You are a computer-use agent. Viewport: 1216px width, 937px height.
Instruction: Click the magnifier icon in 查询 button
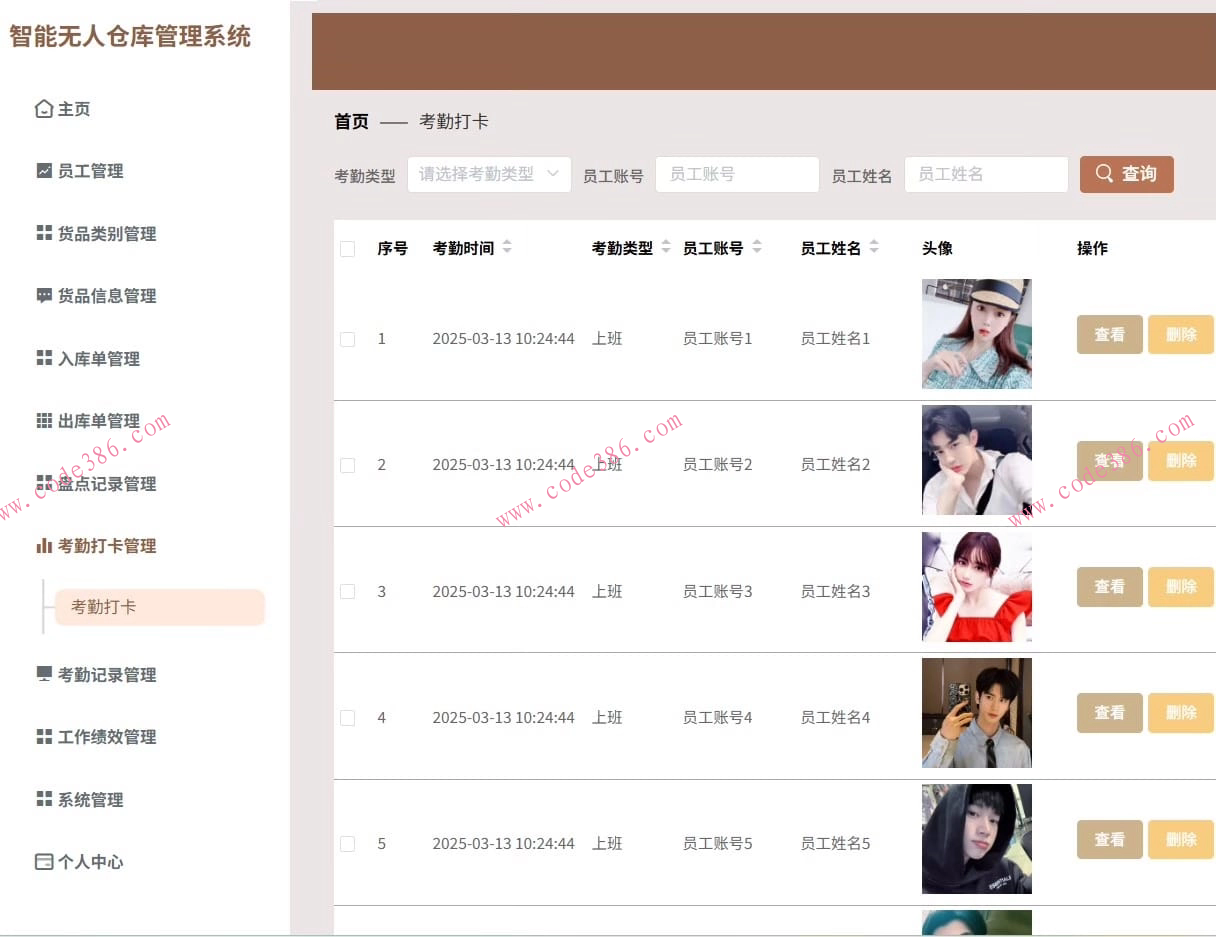click(x=1106, y=174)
